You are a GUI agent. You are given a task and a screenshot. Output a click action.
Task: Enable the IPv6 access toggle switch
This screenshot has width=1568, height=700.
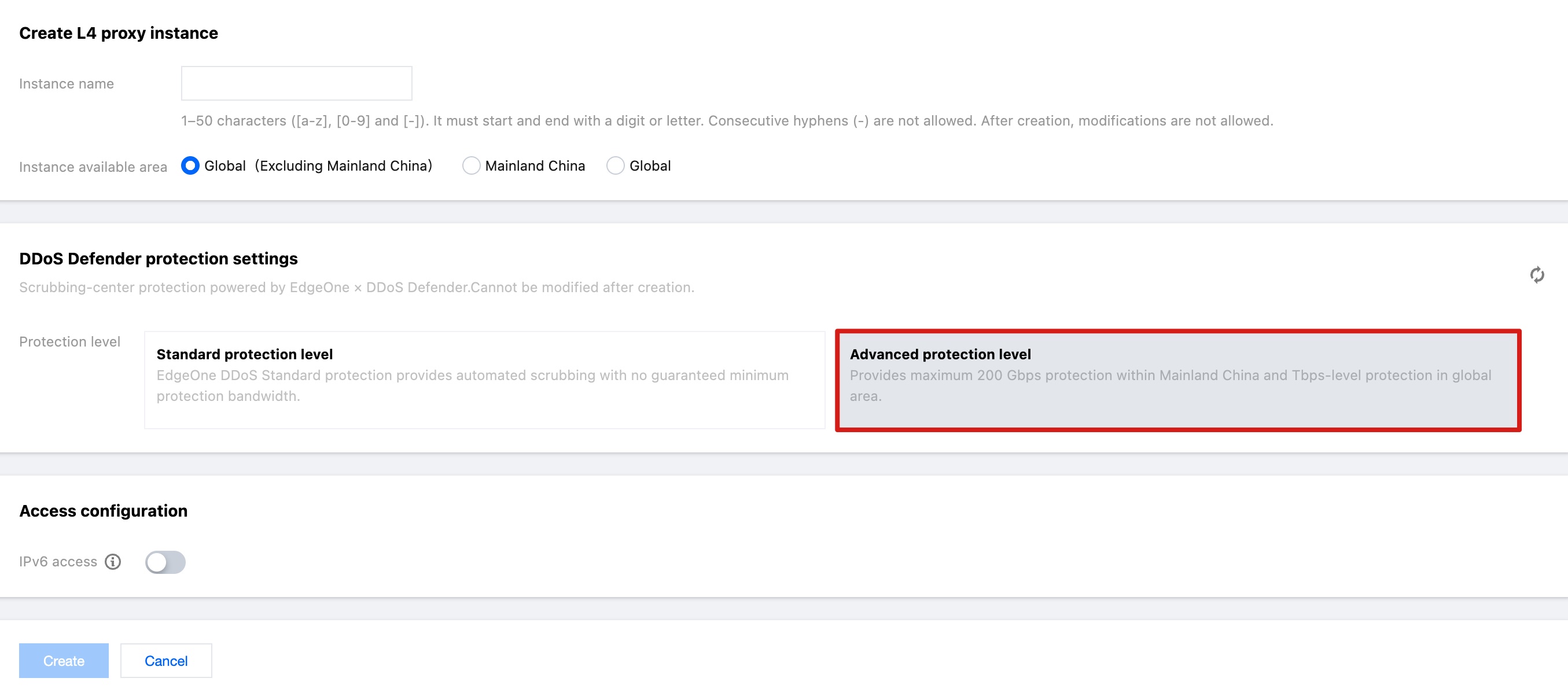tap(165, 562)
